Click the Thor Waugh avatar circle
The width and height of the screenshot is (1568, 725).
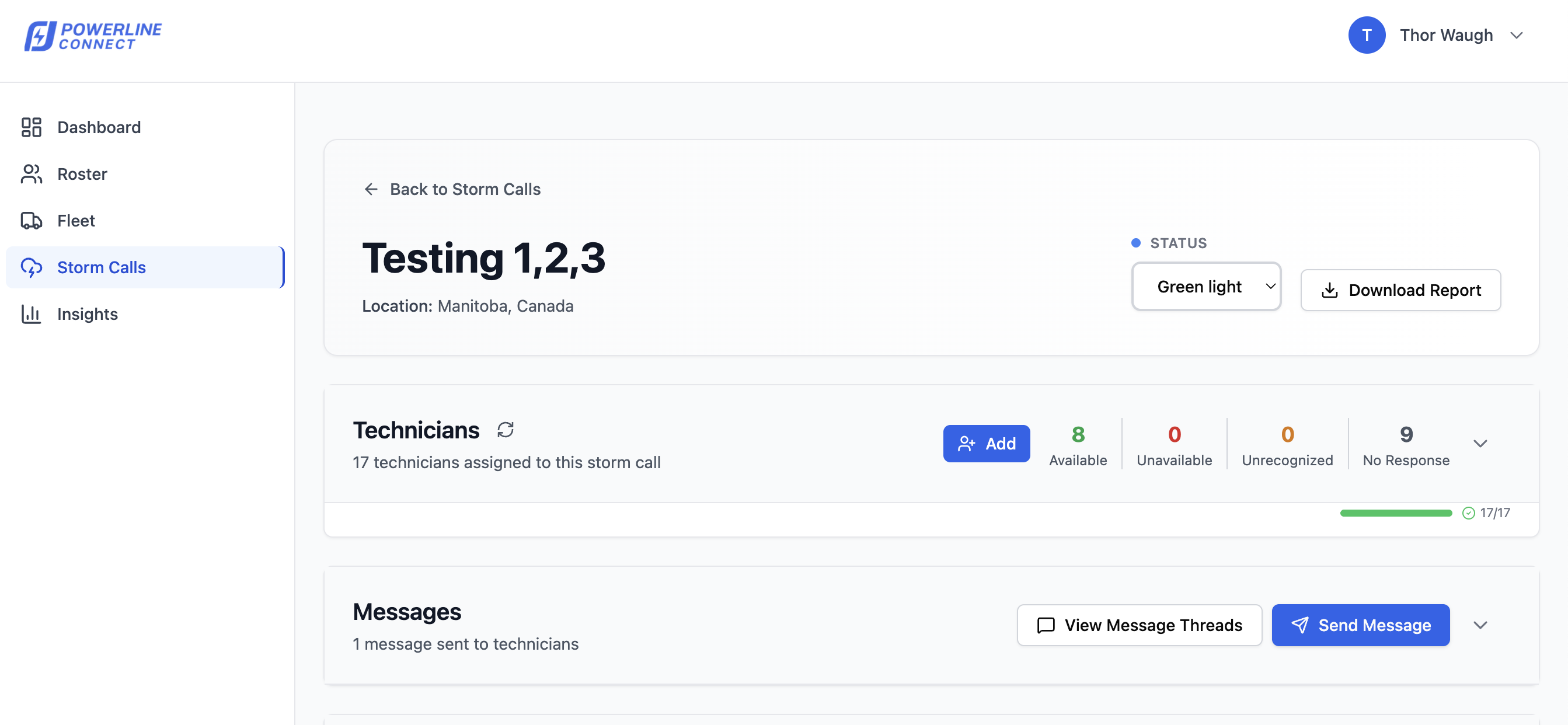(x=1367, y=35)
